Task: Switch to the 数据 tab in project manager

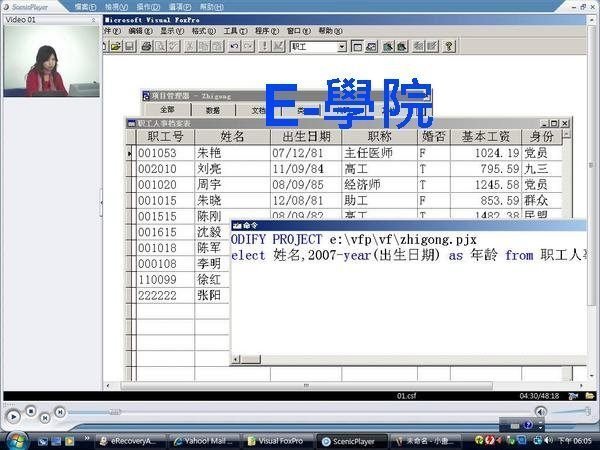Action: 213,110
